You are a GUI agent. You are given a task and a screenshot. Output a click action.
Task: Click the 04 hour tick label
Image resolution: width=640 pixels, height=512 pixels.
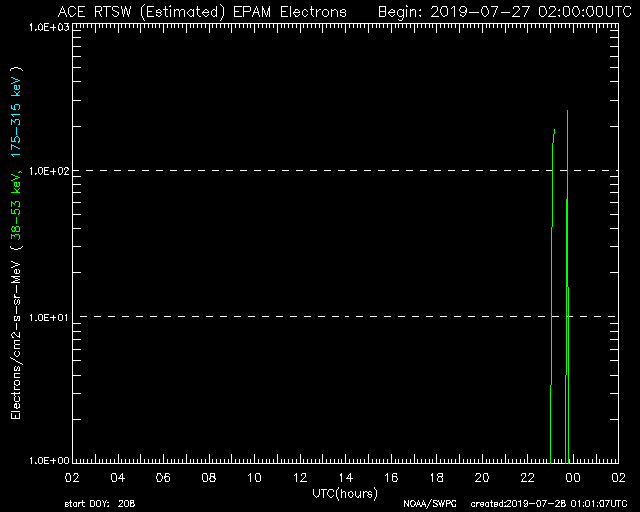point(118,477)
